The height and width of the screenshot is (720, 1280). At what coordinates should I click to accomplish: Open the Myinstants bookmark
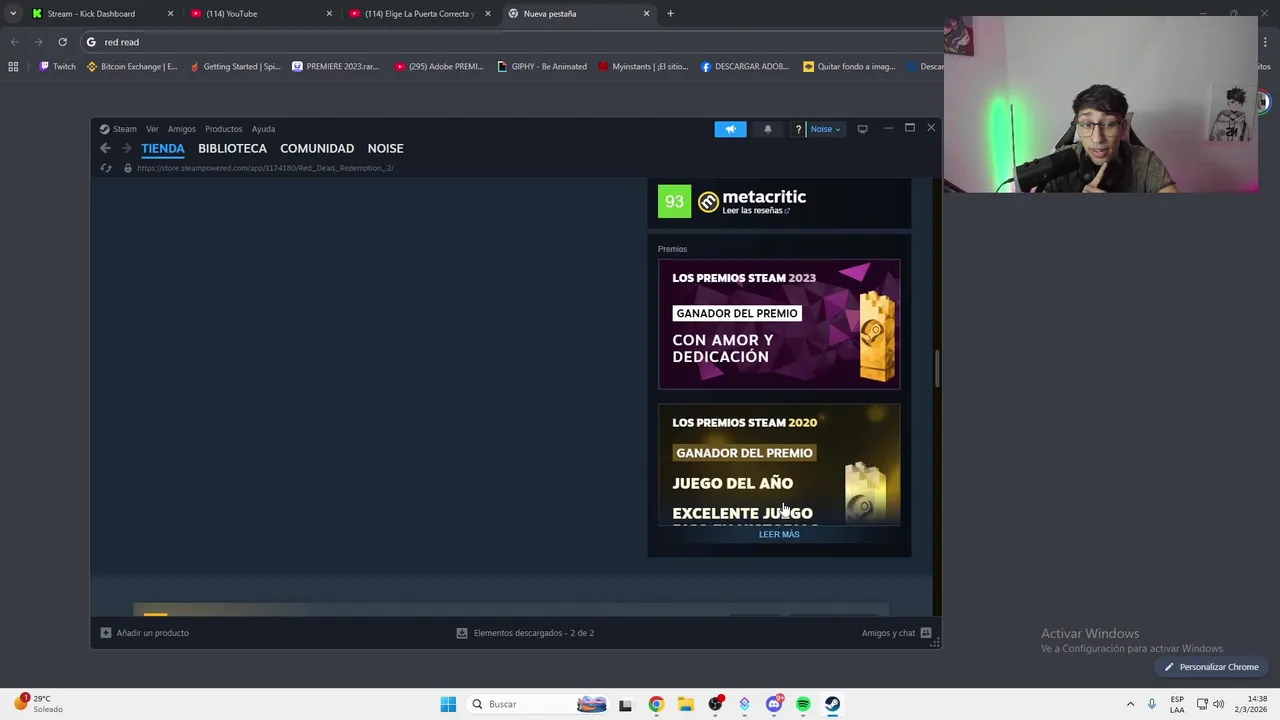point(643,67)
